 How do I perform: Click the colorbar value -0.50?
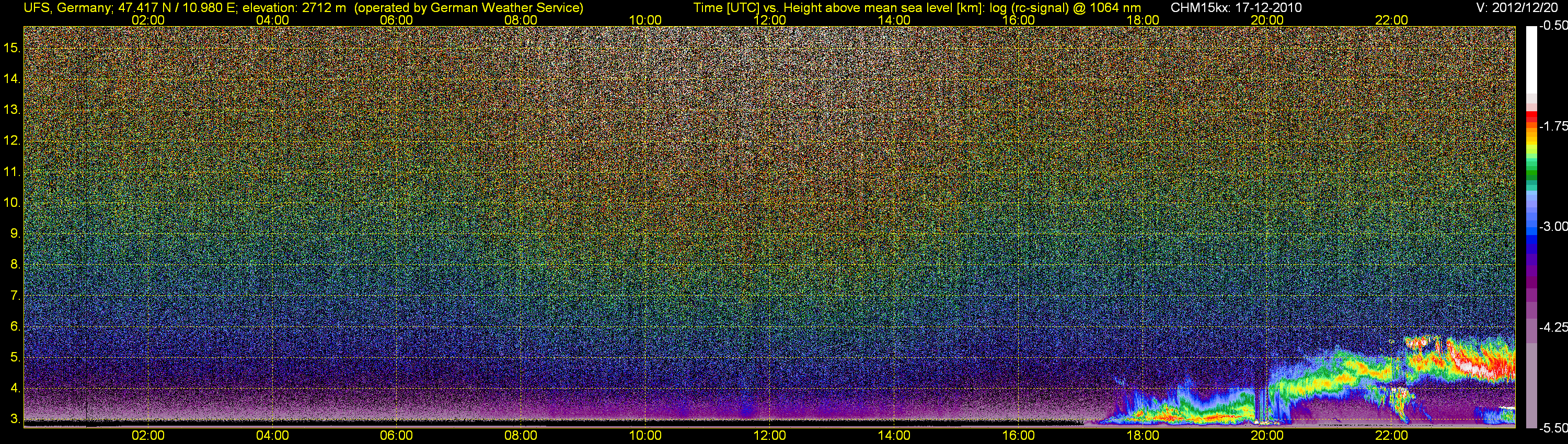[x=1553, y=26]
